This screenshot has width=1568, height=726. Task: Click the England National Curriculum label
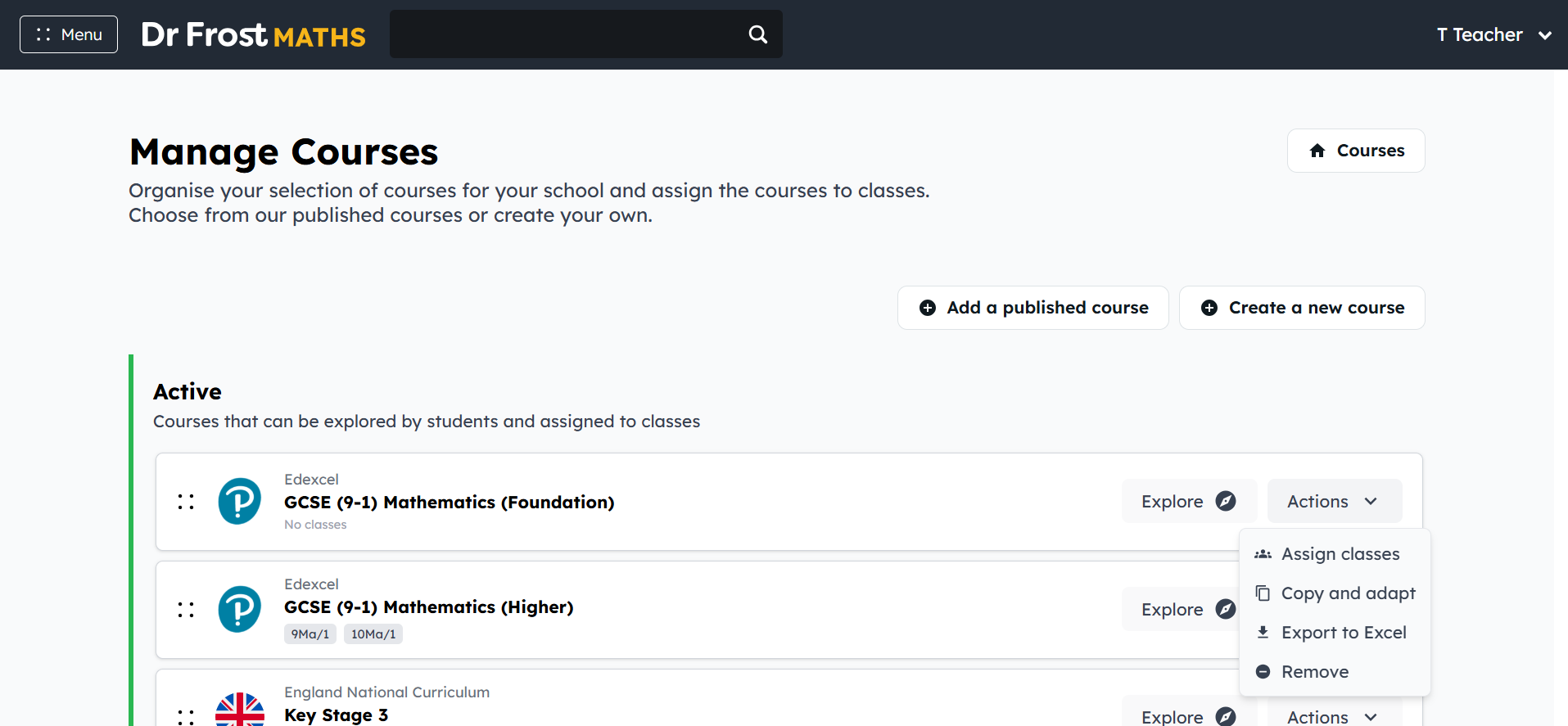tap(387, 692)
